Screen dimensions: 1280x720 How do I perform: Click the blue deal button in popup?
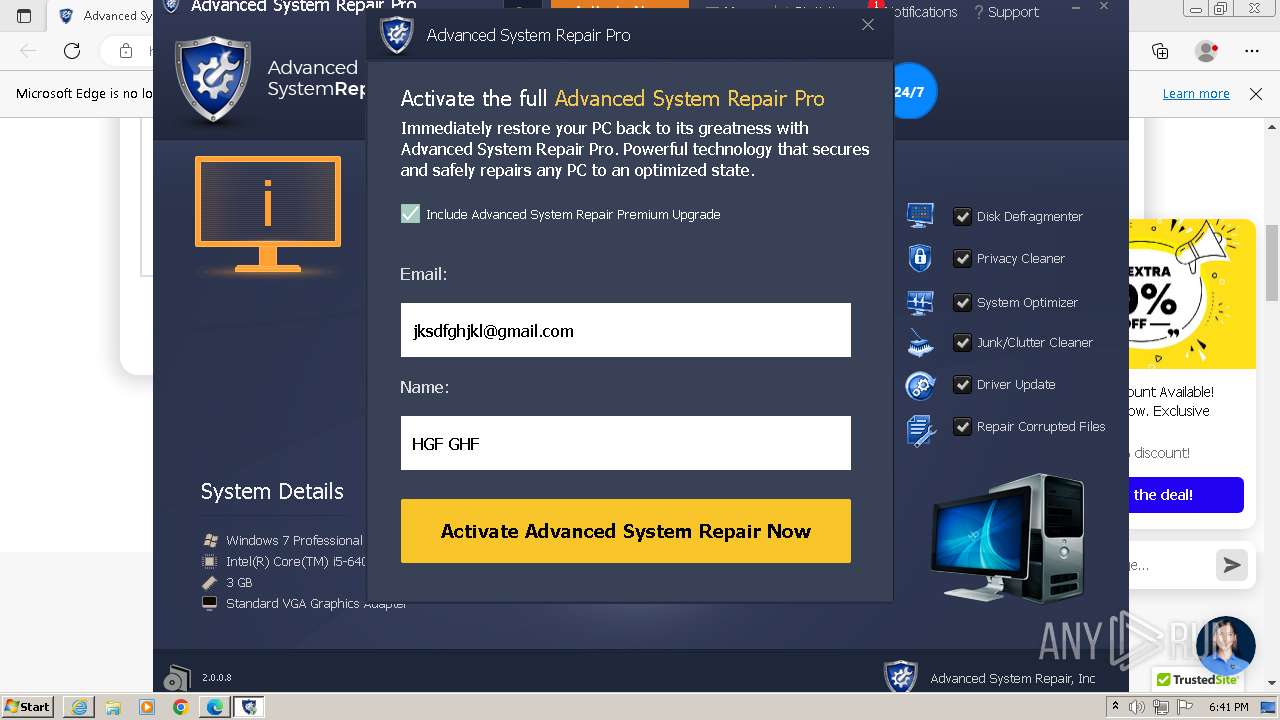click(x=1186, y=495)
